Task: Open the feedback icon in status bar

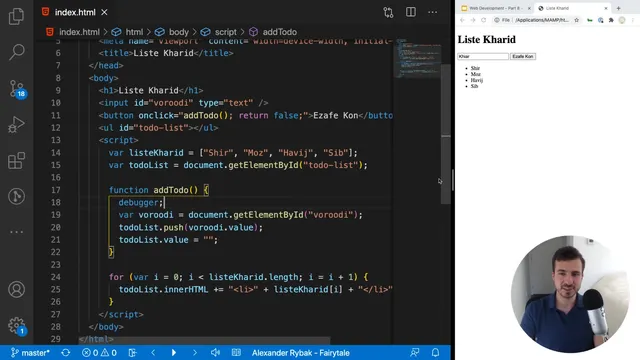Action: pos(415,353)
